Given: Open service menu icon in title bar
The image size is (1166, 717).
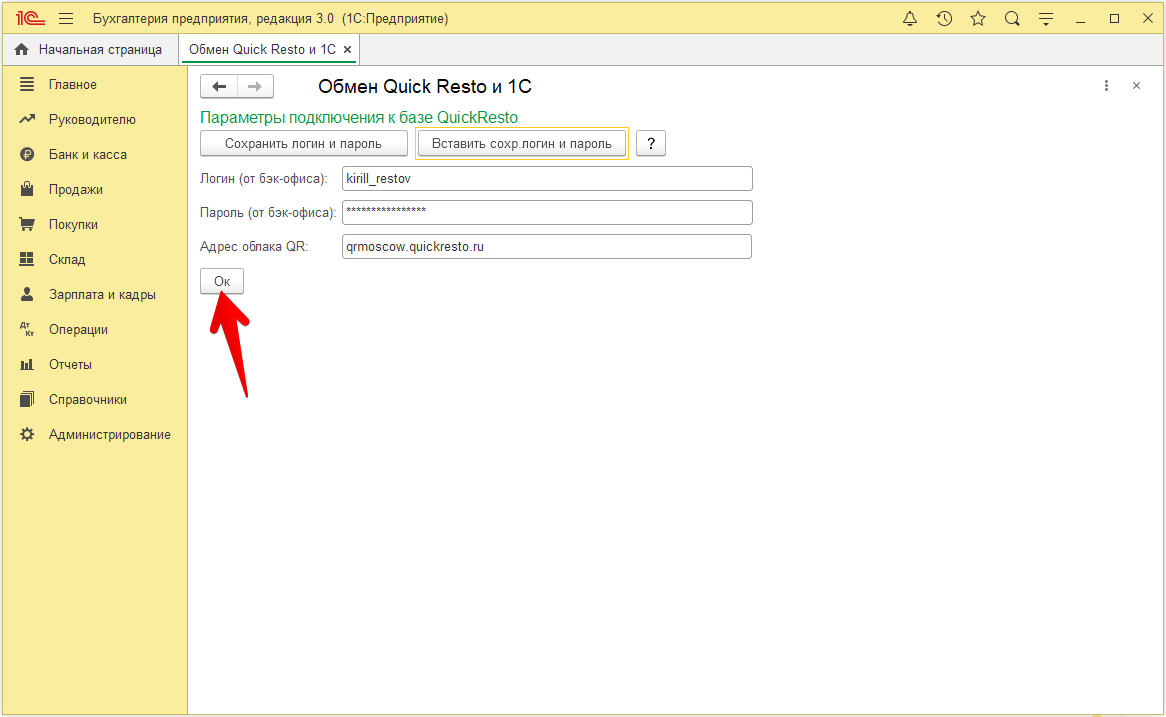Looking at the screenshot, I should point(1046,19).
